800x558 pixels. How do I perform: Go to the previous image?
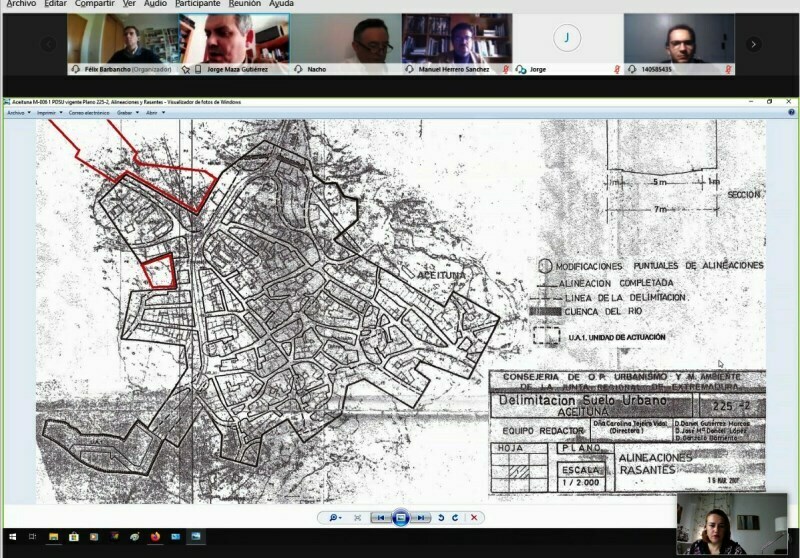click(x=381, y=518)
